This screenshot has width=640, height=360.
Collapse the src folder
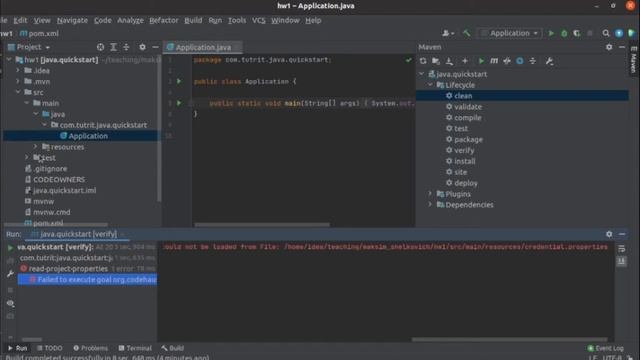click(18, 92)
